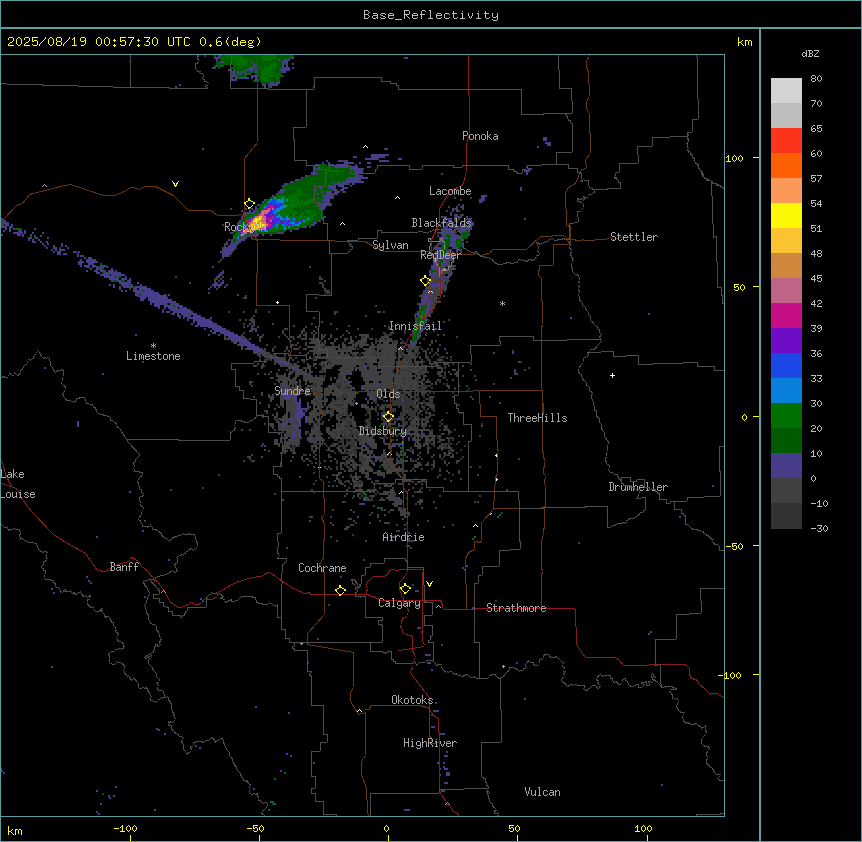862x842 pixels.
Task: Select the yellow diamond marker above Didsbury
Action: tap(388, 416)
